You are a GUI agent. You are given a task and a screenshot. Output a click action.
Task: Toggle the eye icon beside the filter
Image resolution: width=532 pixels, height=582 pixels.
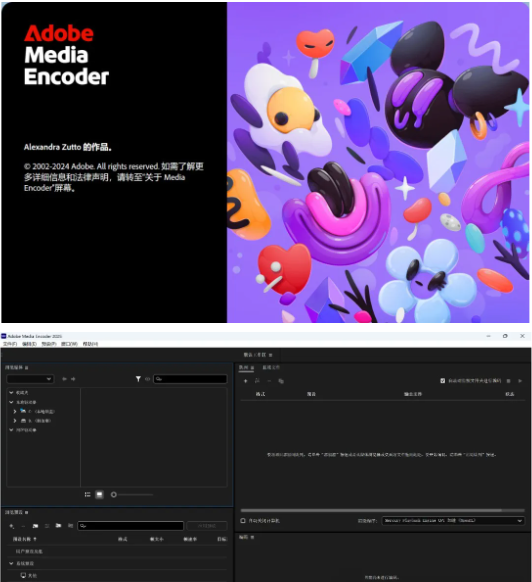click(x=147, y=379)
